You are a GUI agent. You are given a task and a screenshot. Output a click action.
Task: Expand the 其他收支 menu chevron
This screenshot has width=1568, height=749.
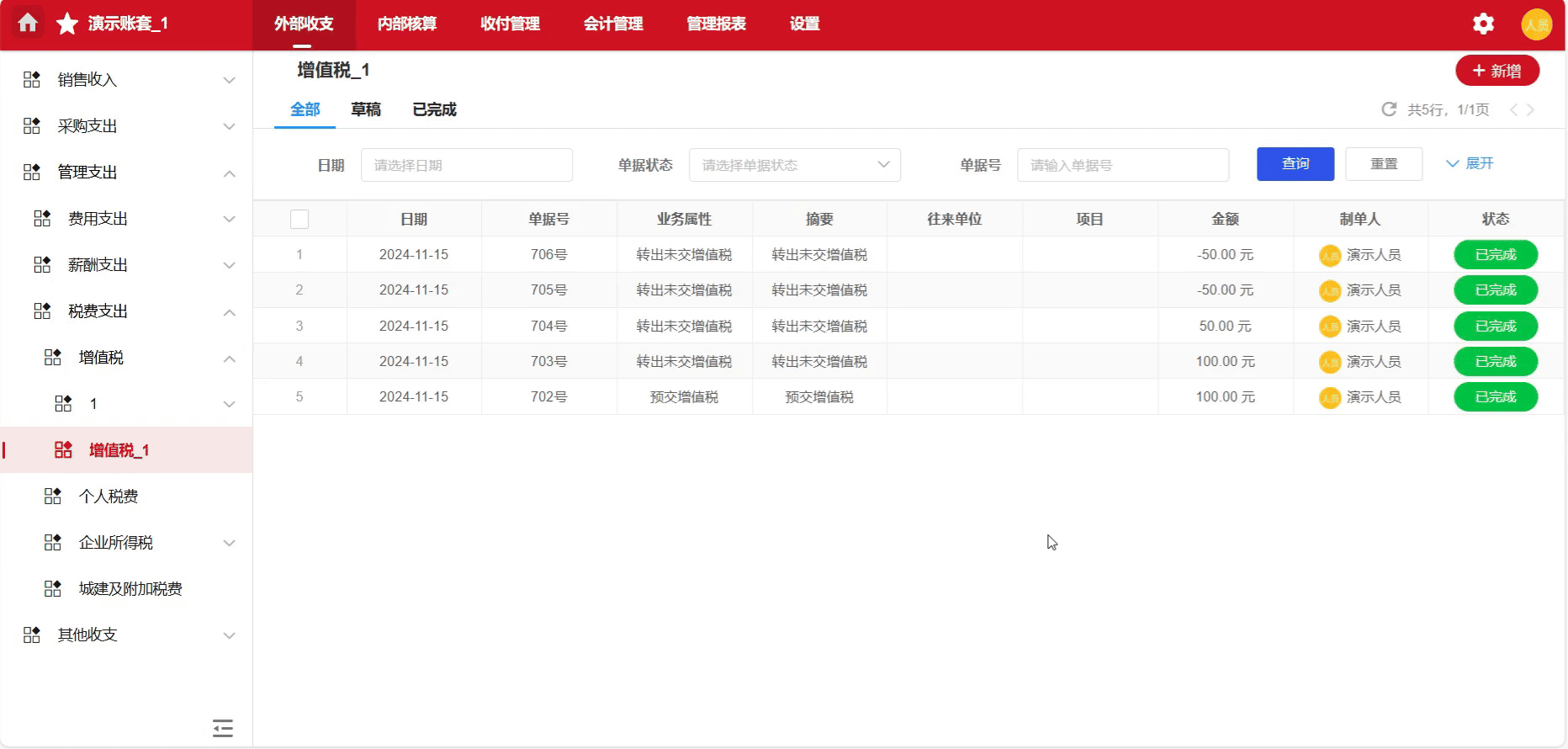pos(229,635)
